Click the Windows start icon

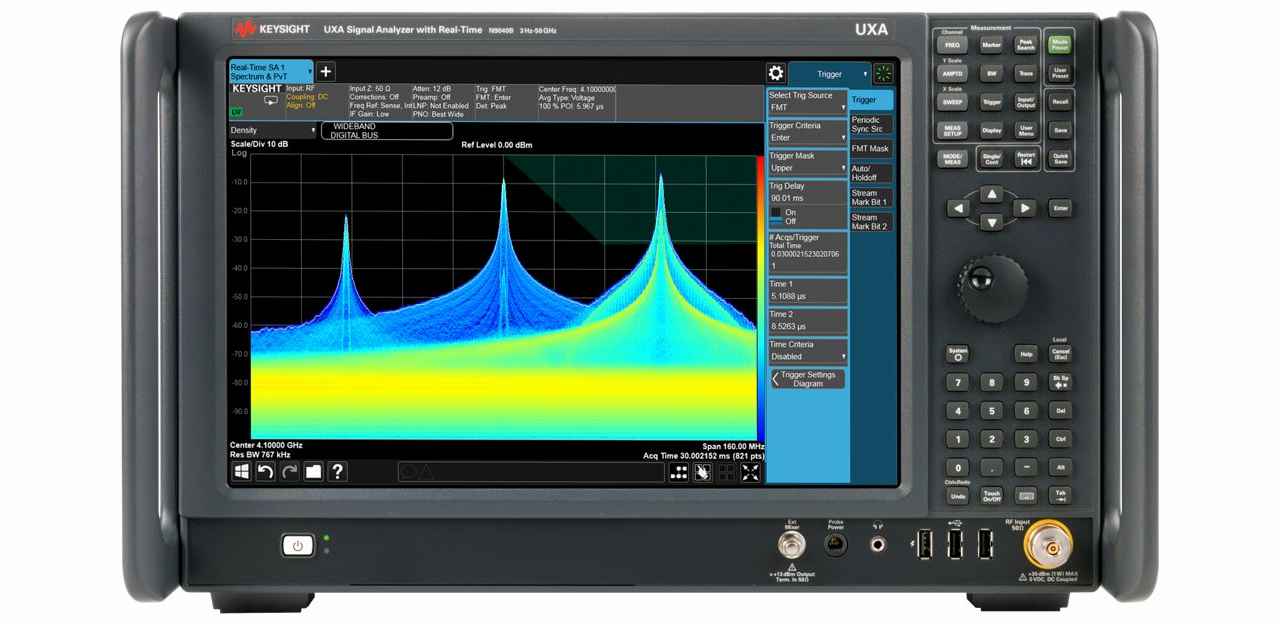tap(242, 471)
